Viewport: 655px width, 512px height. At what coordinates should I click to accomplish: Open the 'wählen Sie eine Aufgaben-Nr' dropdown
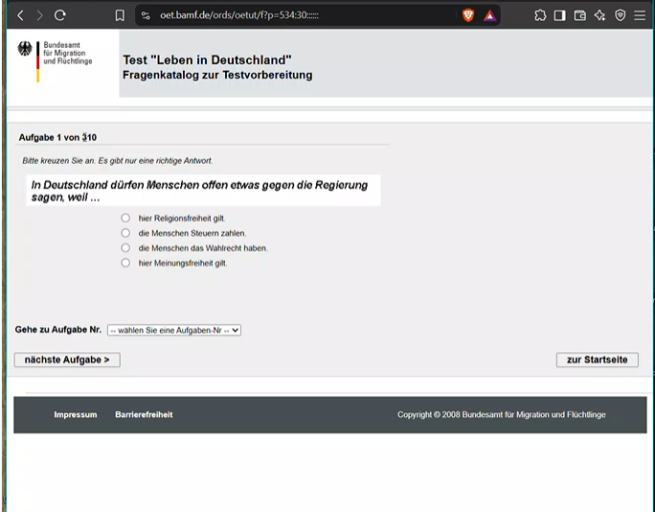[174, 330]
